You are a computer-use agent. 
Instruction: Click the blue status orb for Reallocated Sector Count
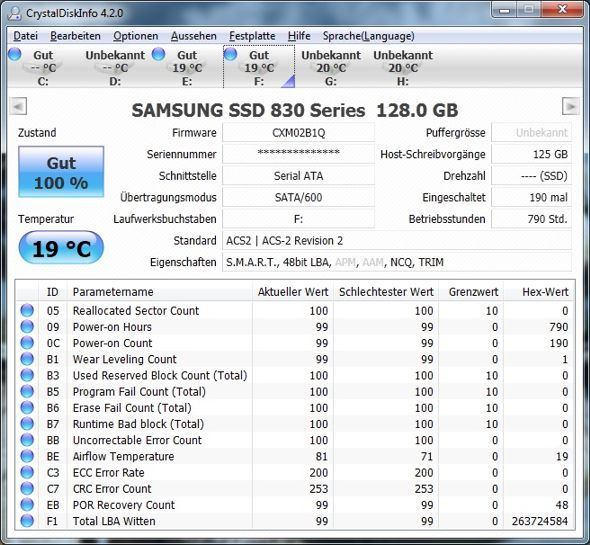pos(27,311)
